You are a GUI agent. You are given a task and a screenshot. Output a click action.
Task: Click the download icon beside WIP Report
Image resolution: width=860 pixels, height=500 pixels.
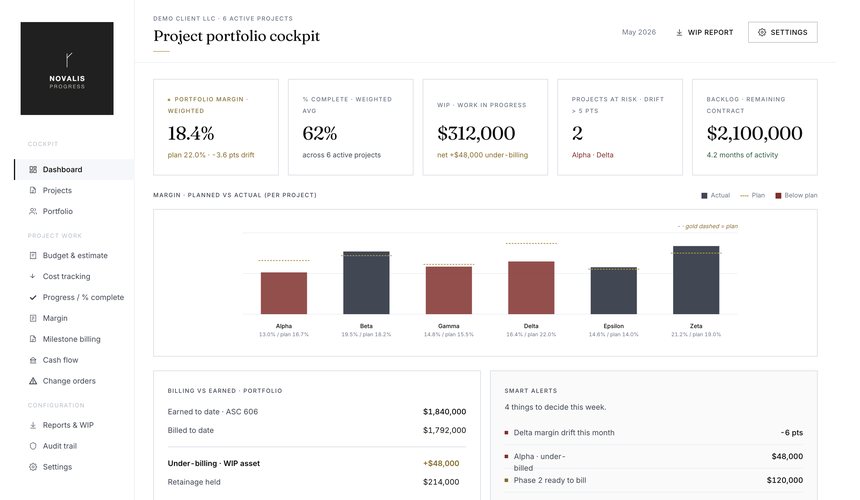pos(679,32)
